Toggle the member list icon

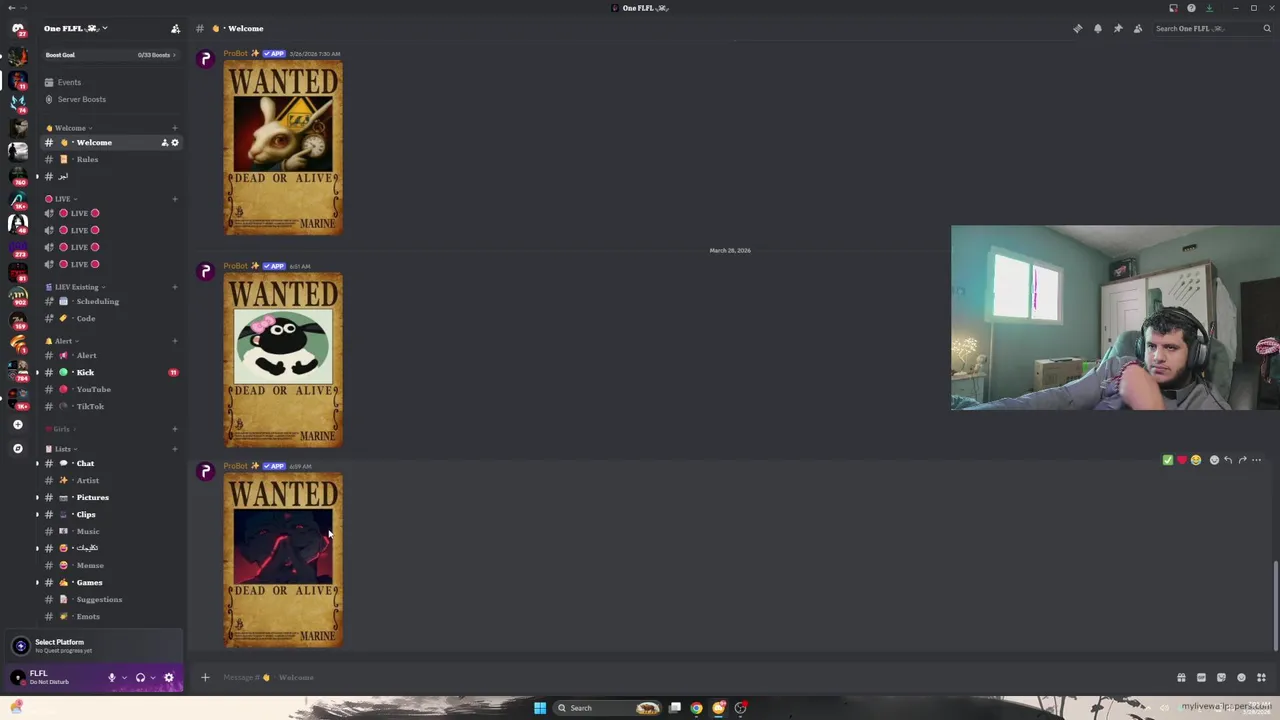click(1137, 28)
